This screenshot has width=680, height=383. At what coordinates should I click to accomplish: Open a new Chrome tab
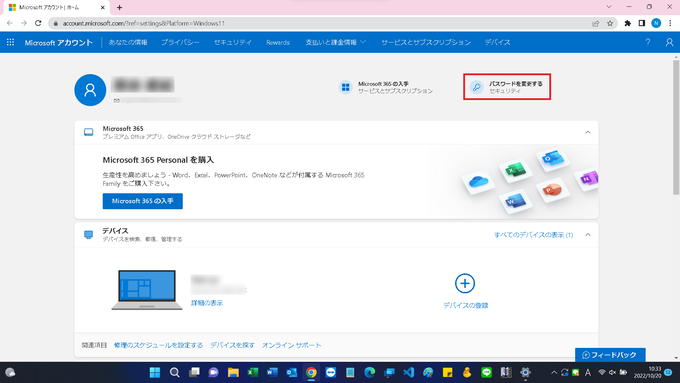[119, 7]
